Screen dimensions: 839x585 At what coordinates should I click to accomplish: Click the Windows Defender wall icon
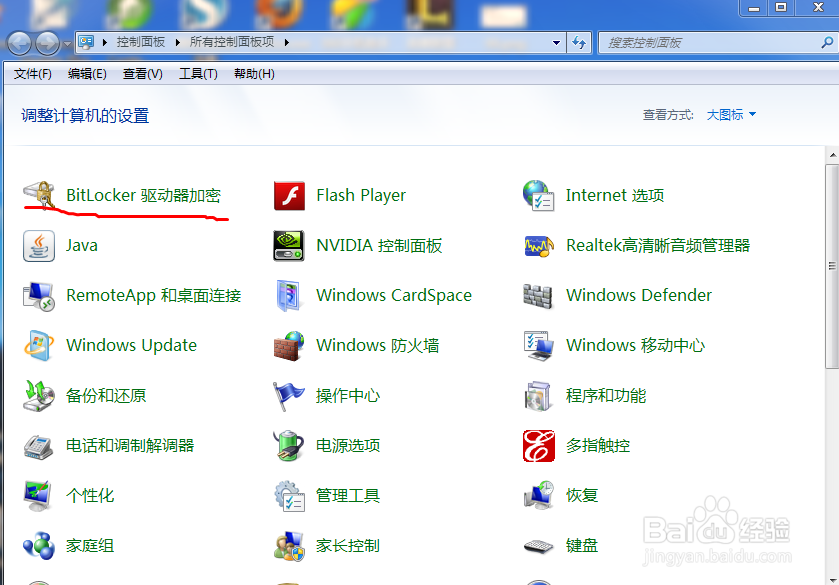tap(538, 296)
